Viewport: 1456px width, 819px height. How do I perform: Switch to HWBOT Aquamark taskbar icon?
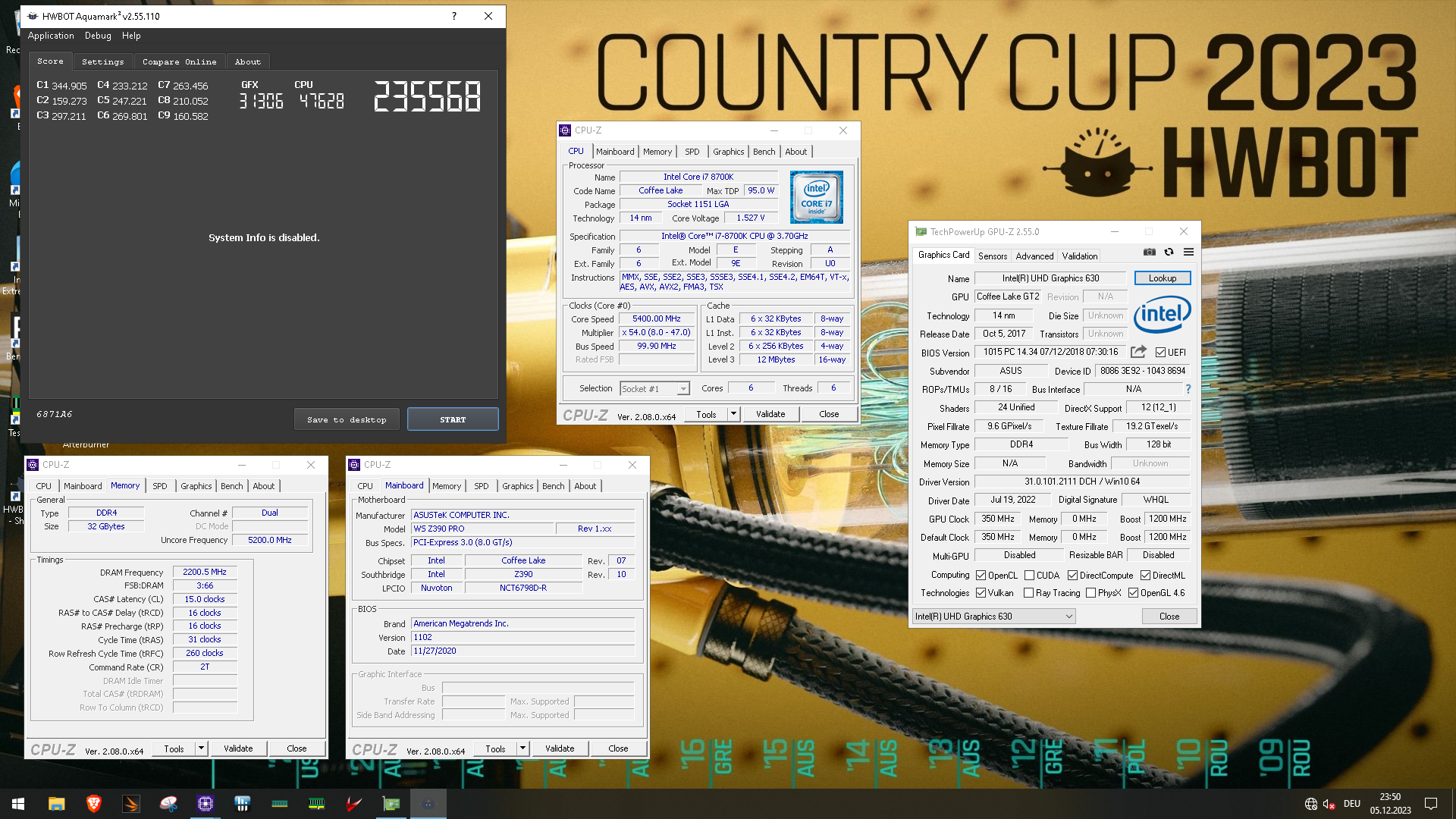(x=428, y=804)
